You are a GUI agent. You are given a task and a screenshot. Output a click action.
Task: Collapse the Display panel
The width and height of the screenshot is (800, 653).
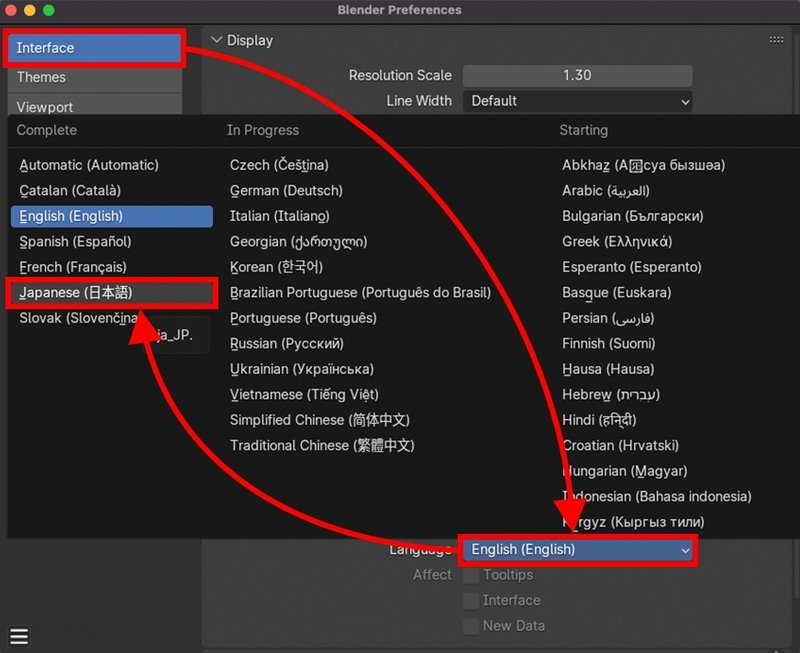(x=216, y=40)
